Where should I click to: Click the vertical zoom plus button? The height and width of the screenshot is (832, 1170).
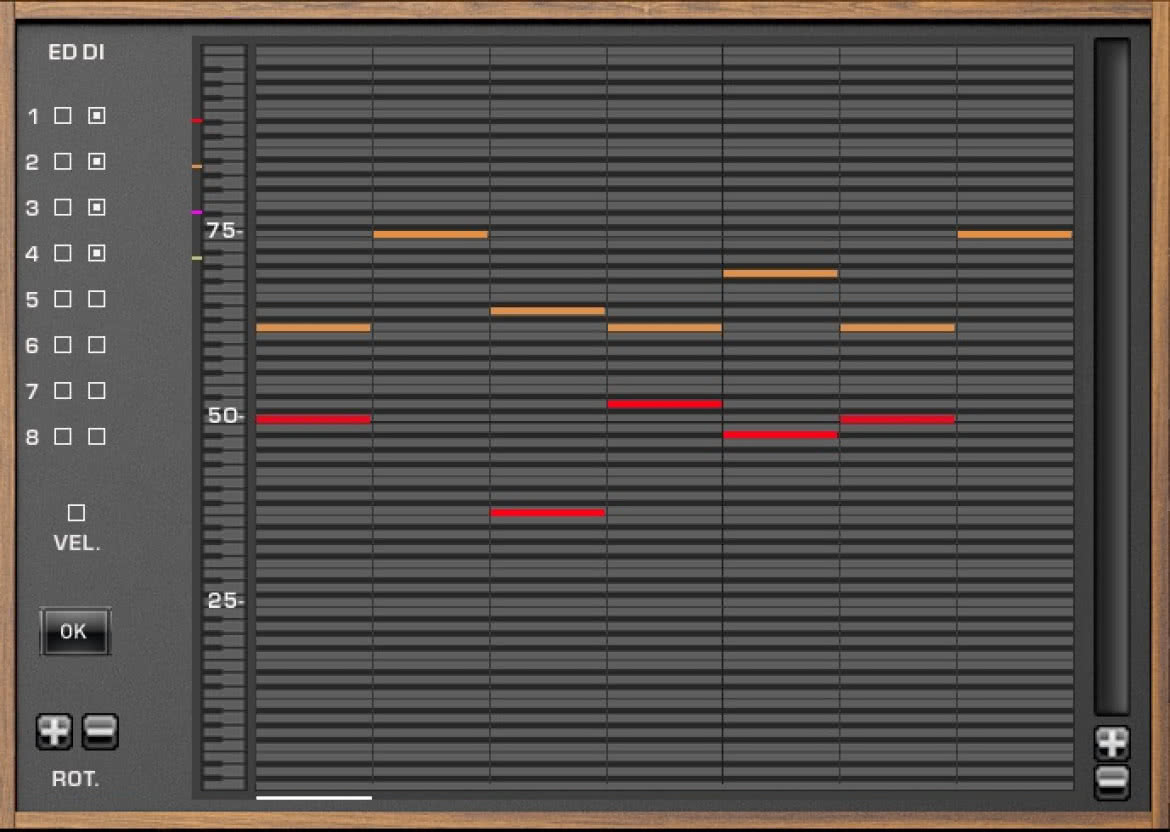click(1112, 742)
